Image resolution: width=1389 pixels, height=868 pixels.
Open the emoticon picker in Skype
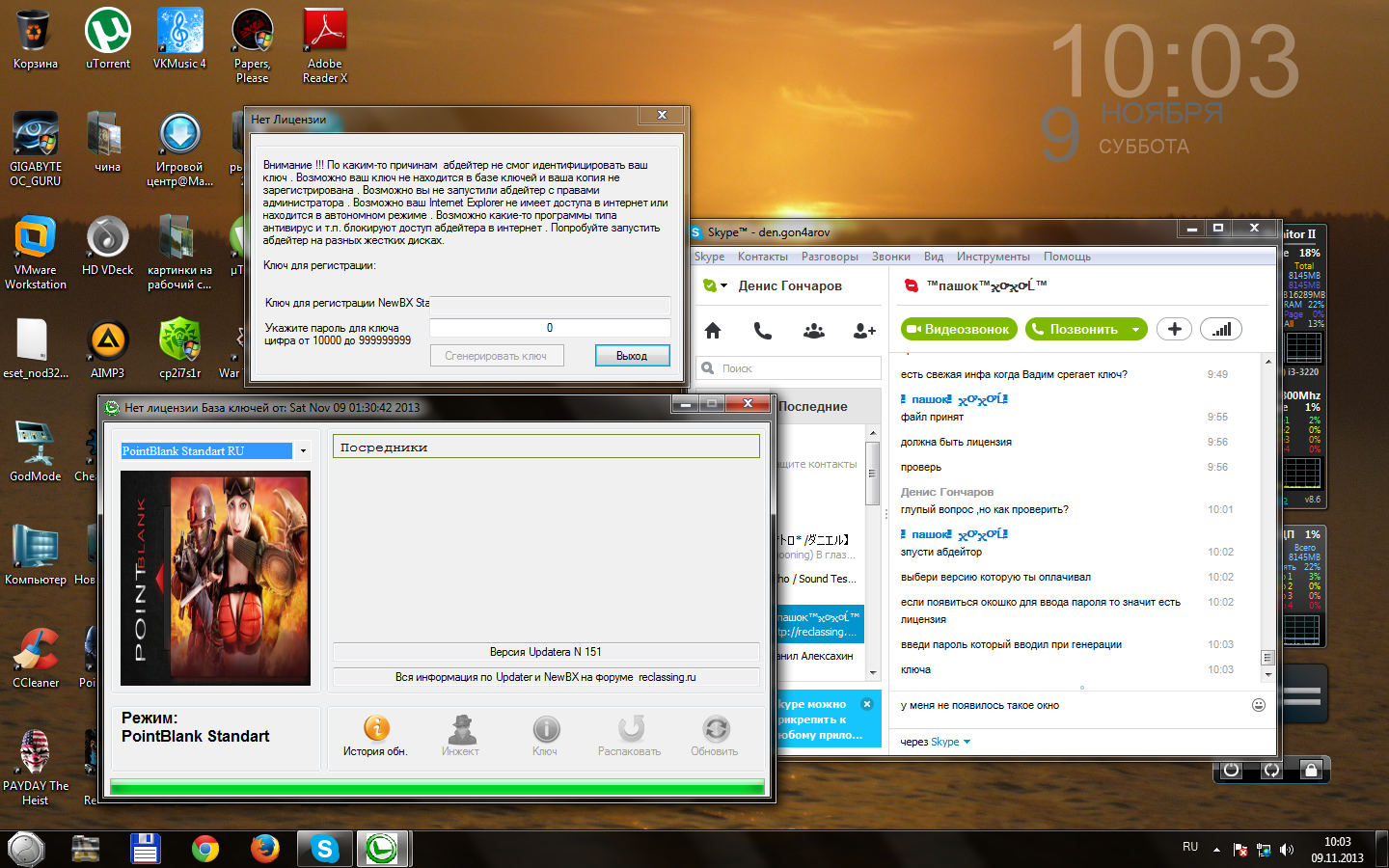coord(1258,705)
